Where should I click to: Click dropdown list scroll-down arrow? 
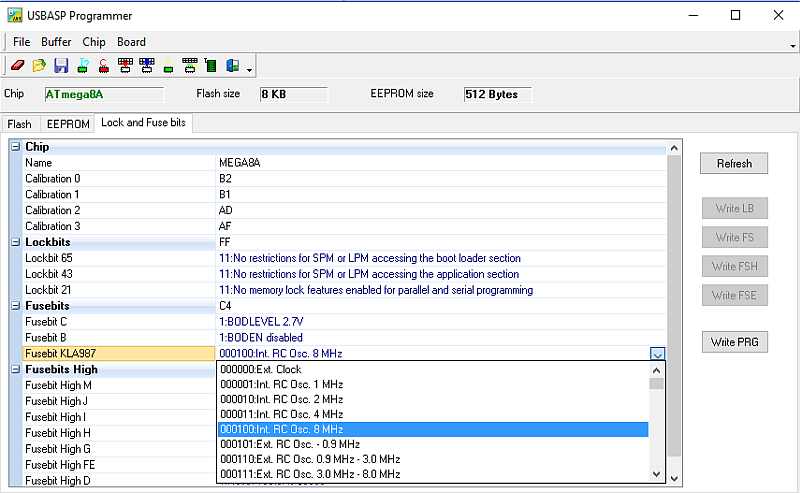[657, 474]
